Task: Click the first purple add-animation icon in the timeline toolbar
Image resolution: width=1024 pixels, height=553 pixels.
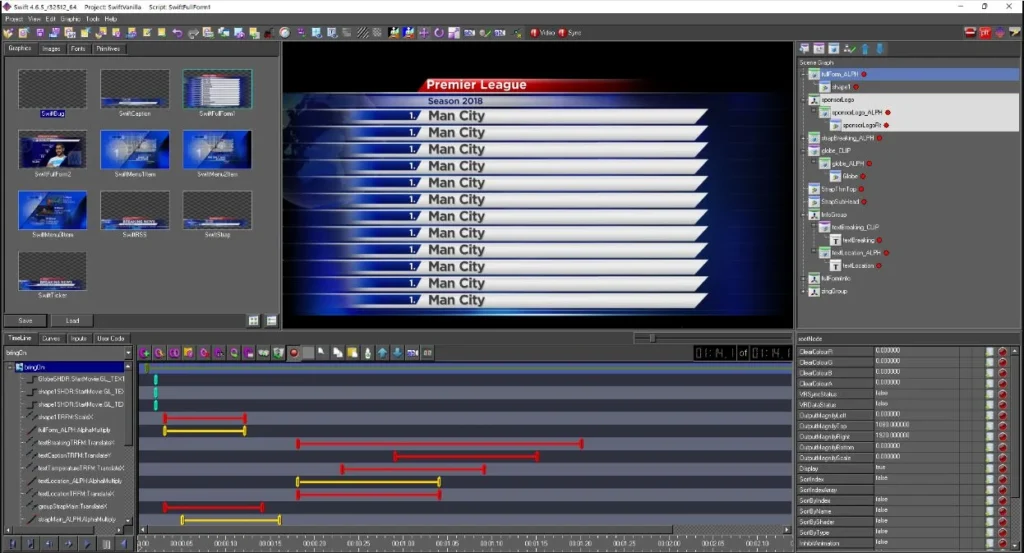Action: 144,353
